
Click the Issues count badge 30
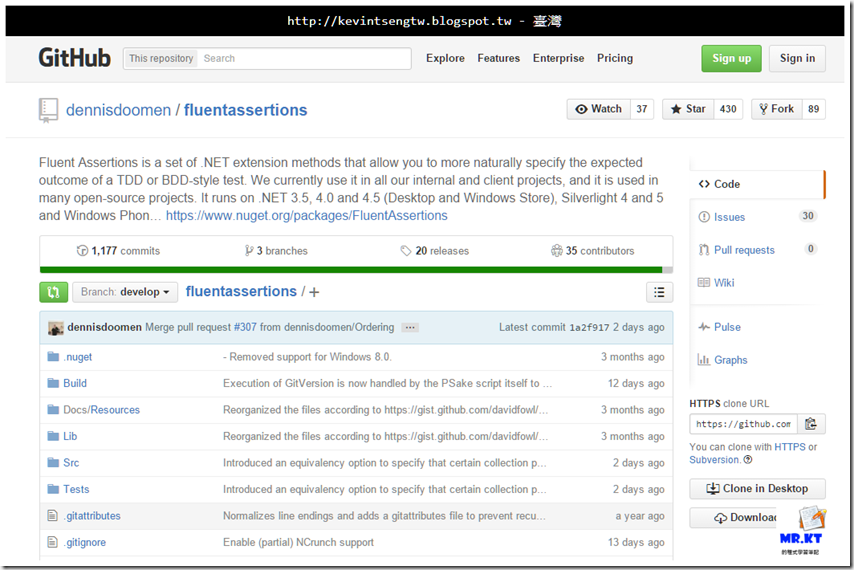(808, 216)
